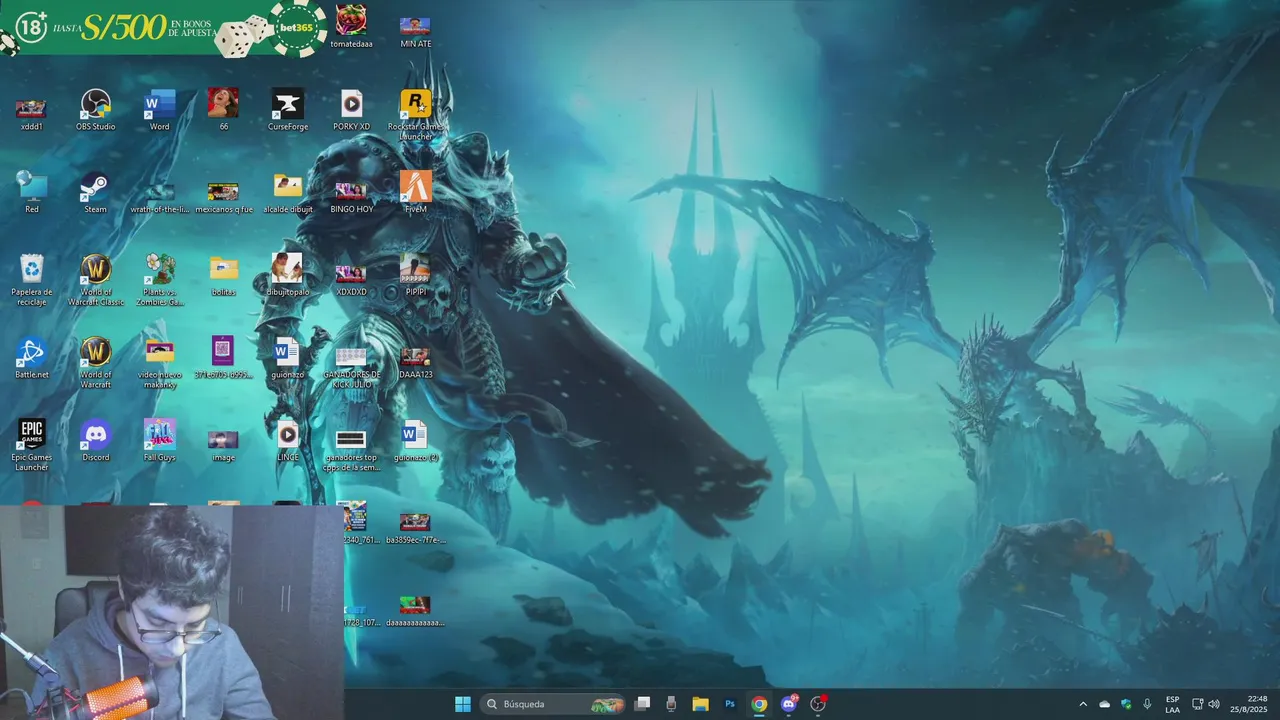1280x720 pixels.
Task: Select the mexicanos q fue image
Action: point(224,197)
